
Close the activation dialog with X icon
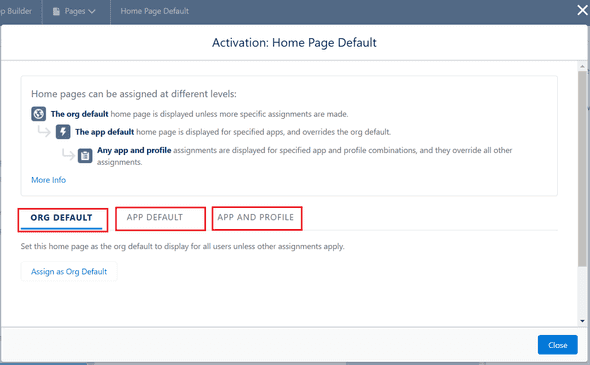point(582,11)
